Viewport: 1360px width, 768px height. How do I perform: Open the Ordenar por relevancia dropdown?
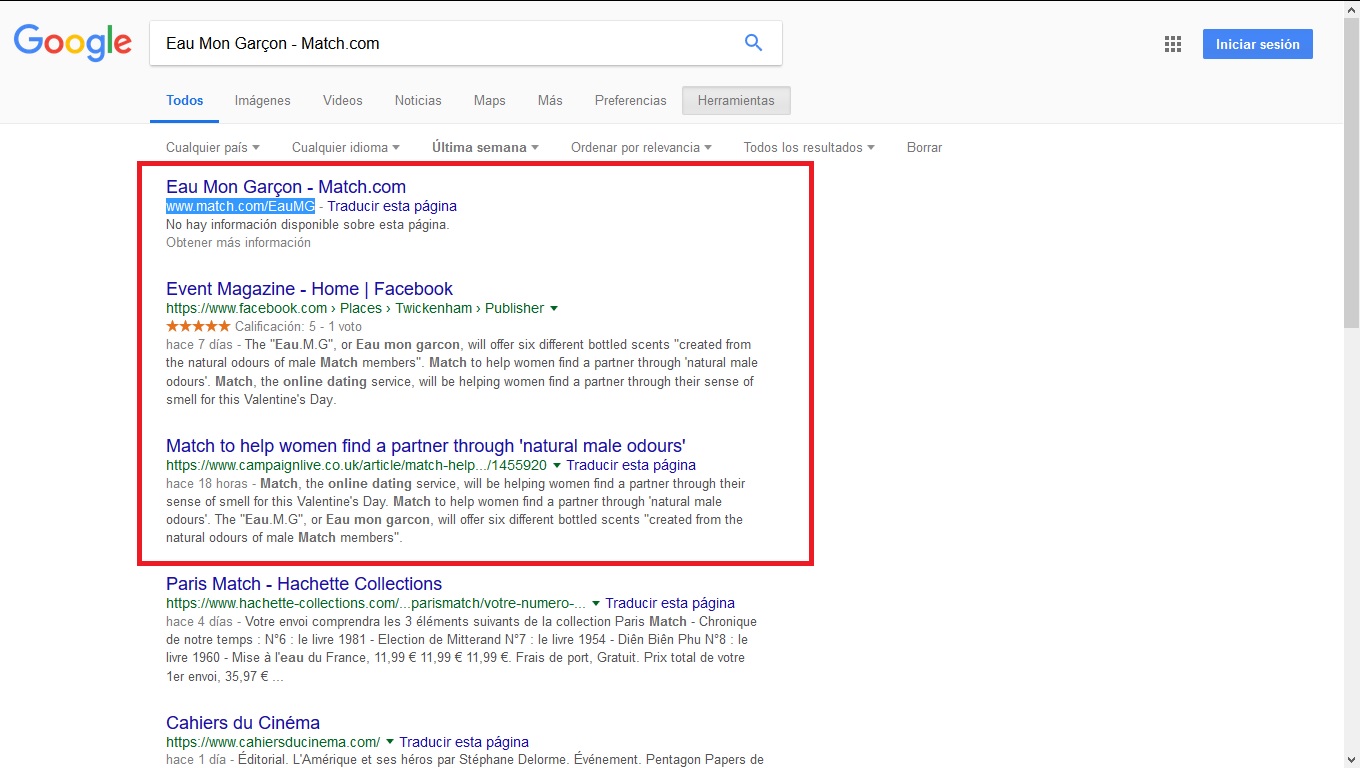pos(641,147)
